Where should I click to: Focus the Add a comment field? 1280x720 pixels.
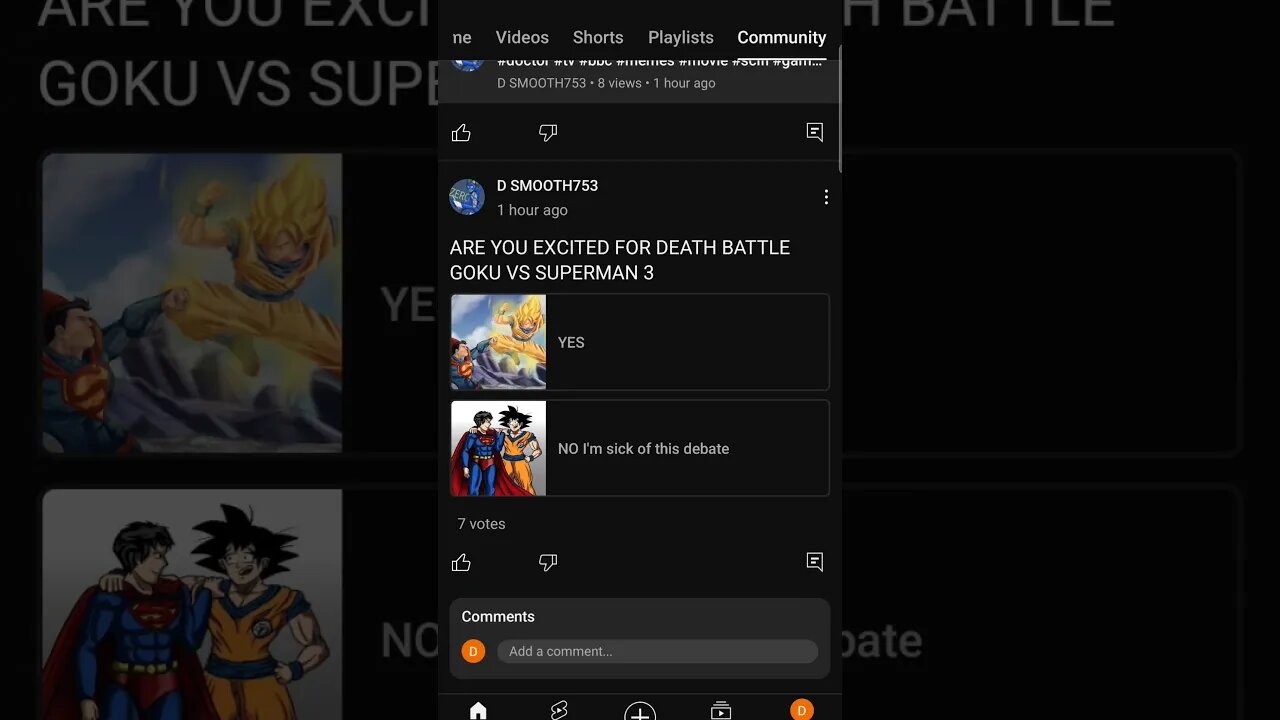point(657,651)
